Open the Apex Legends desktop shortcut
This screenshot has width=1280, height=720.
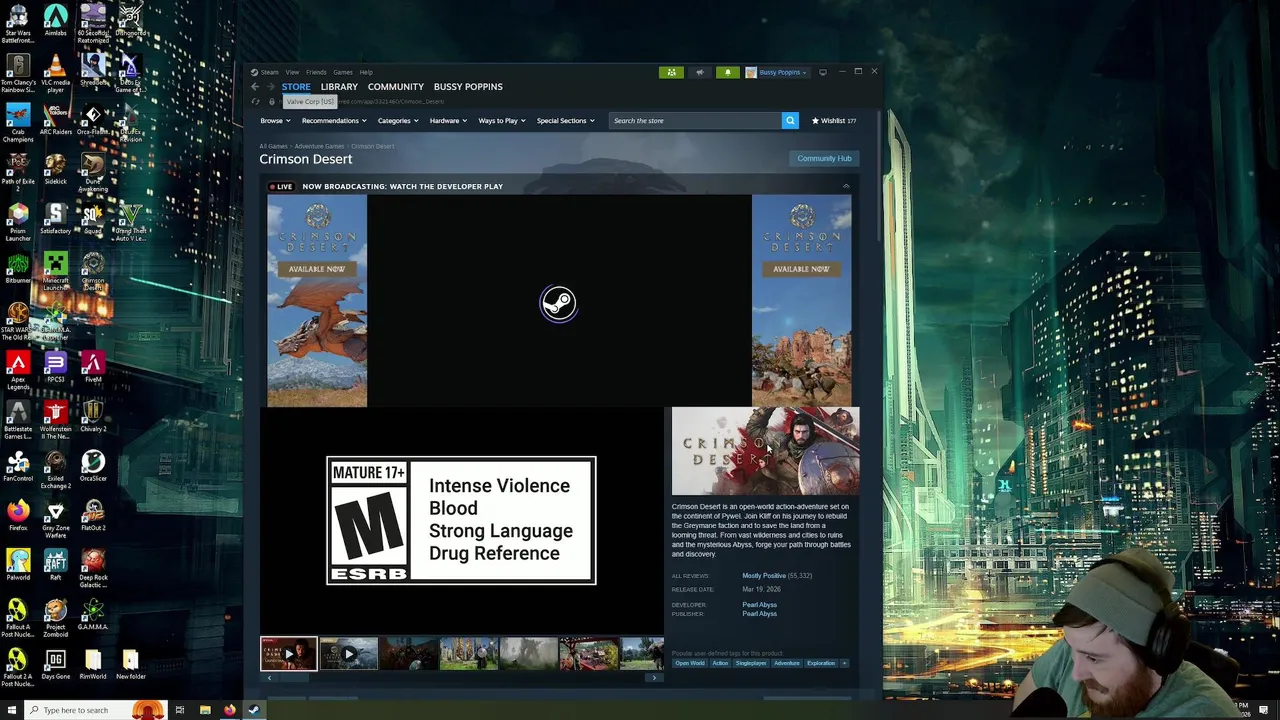tap(18, 370)
